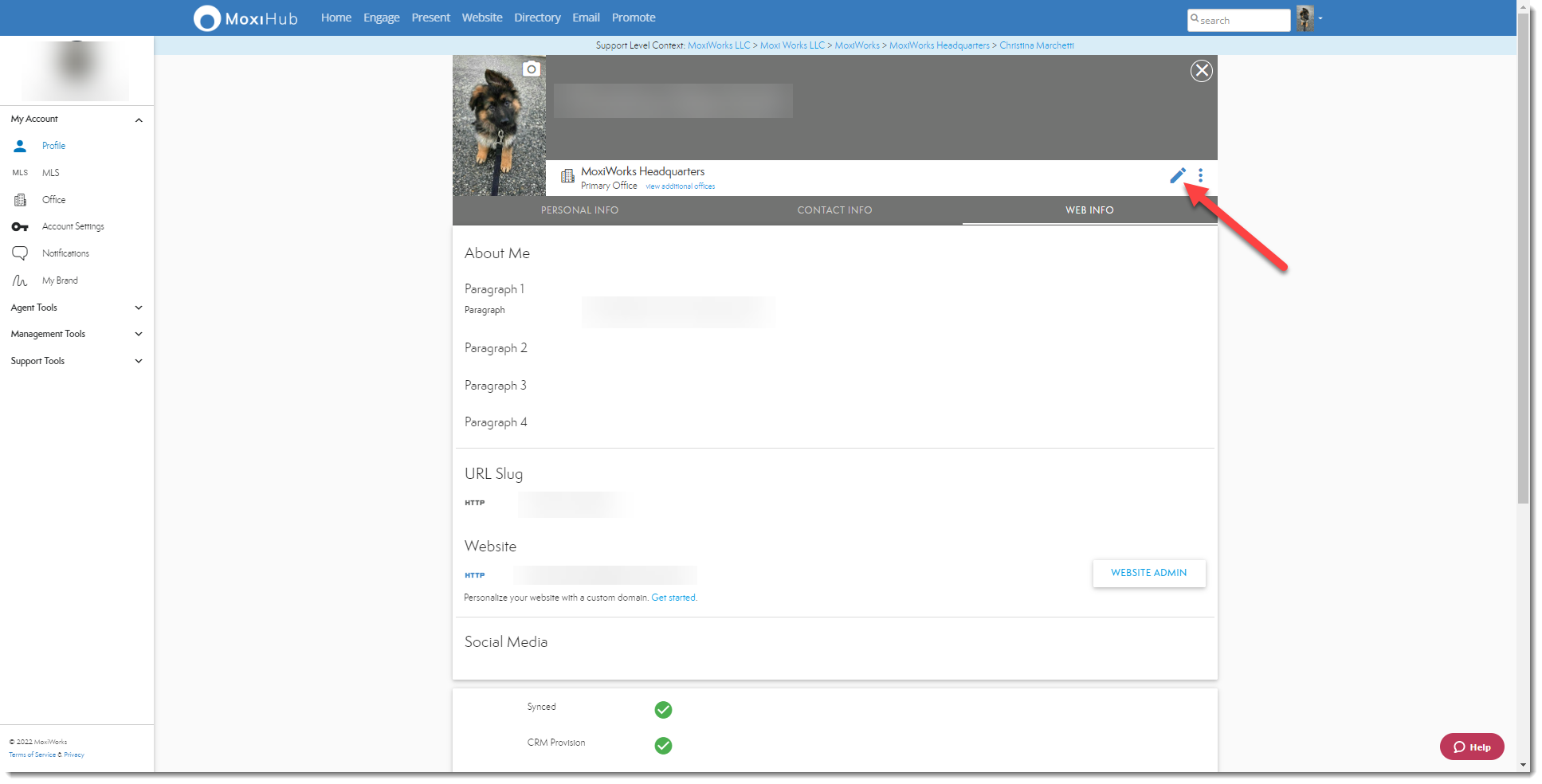
Task: Switch to the Contact Info tab
Action: (x=834, y=210)
